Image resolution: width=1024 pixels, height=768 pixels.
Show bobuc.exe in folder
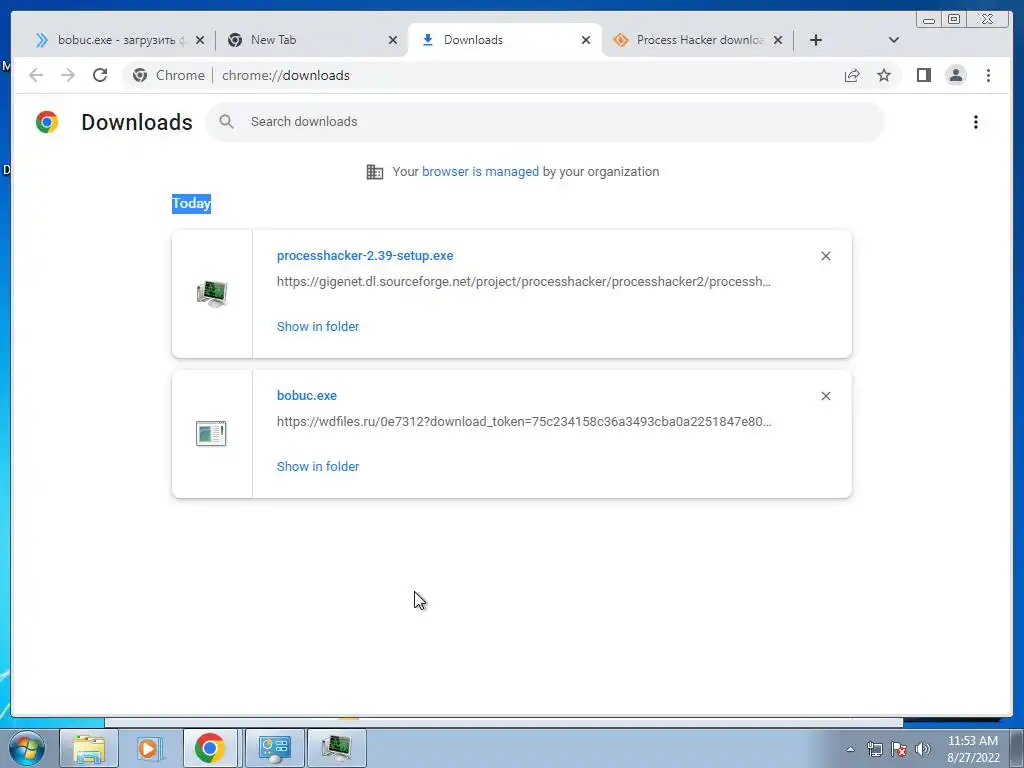pos(318,466)
